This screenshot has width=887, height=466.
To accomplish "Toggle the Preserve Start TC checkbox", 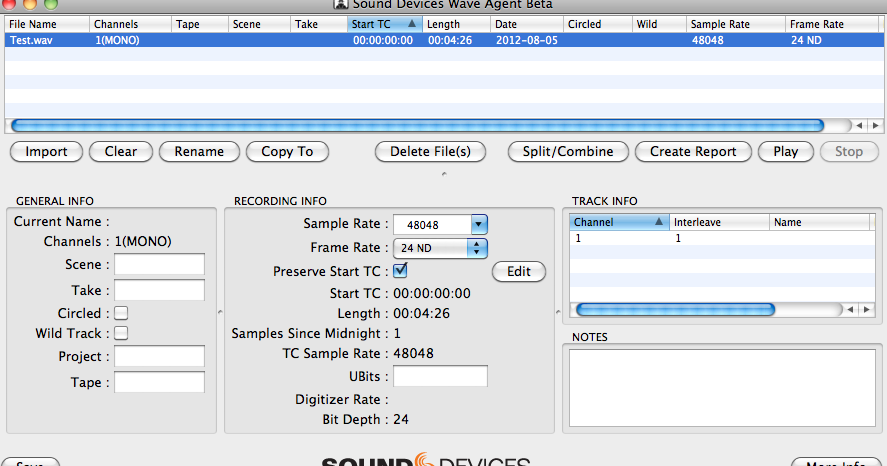I will (x=401, y=270).
